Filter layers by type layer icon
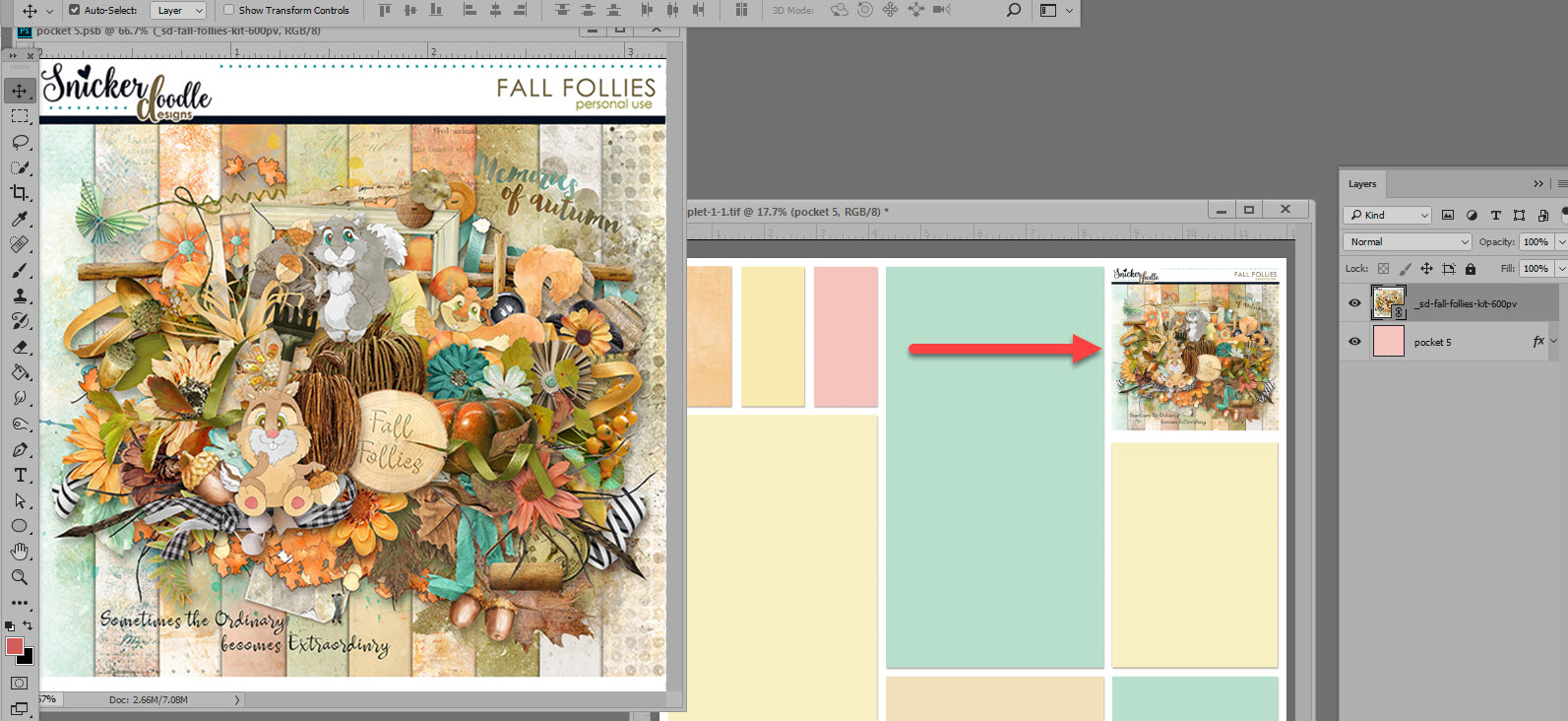 tap(1495, 215)
